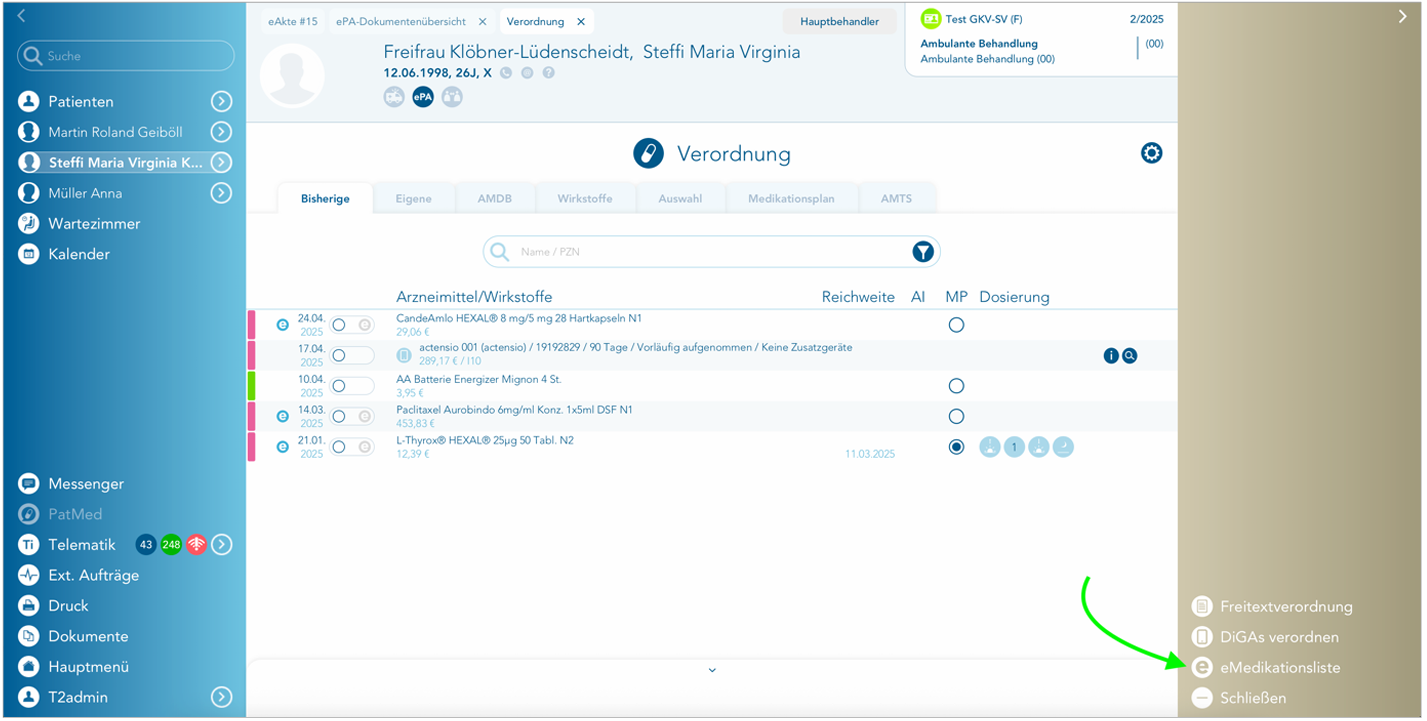This screenshot has width=1427, height=721.
Task: Click the magnifier icon on actensio row
Action: coord(1129,355)
